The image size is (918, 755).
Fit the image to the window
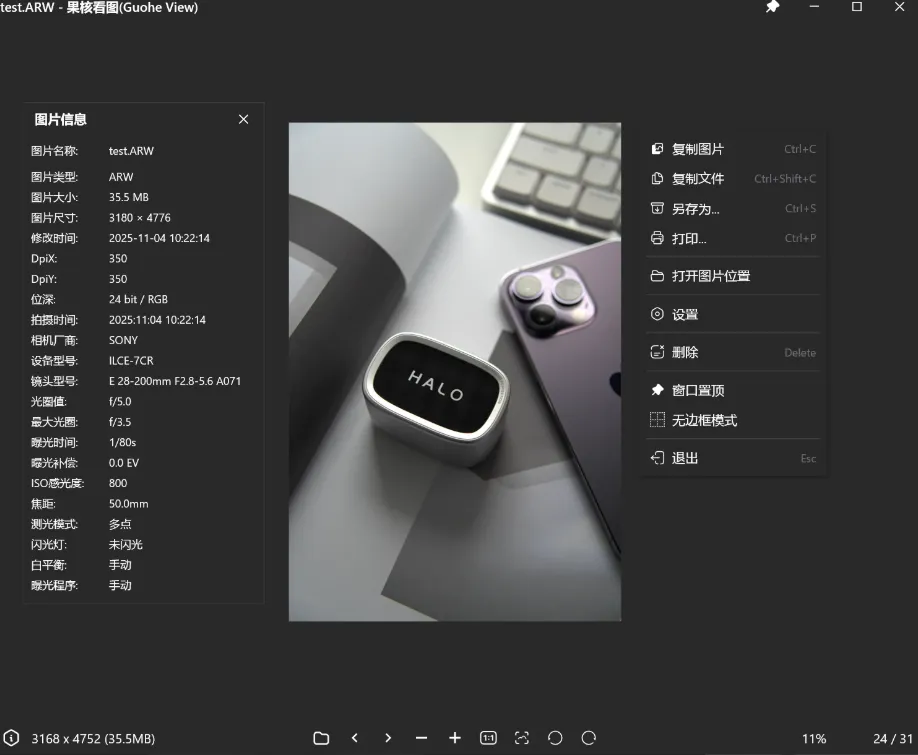[521, 738]
